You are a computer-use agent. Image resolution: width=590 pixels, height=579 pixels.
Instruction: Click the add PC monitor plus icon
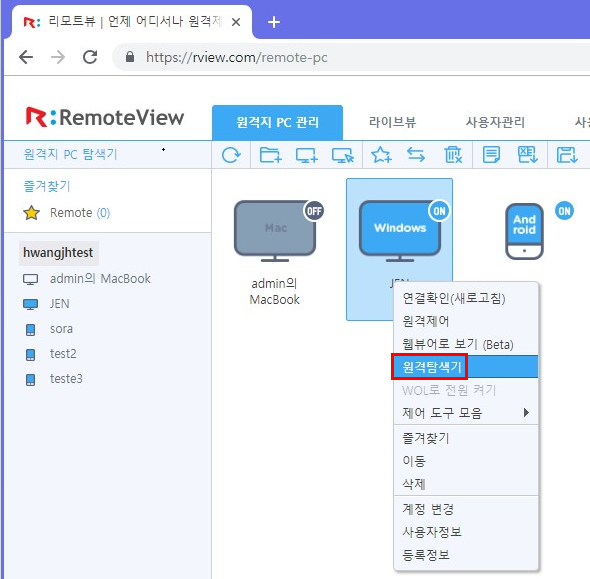click(306, 155)
